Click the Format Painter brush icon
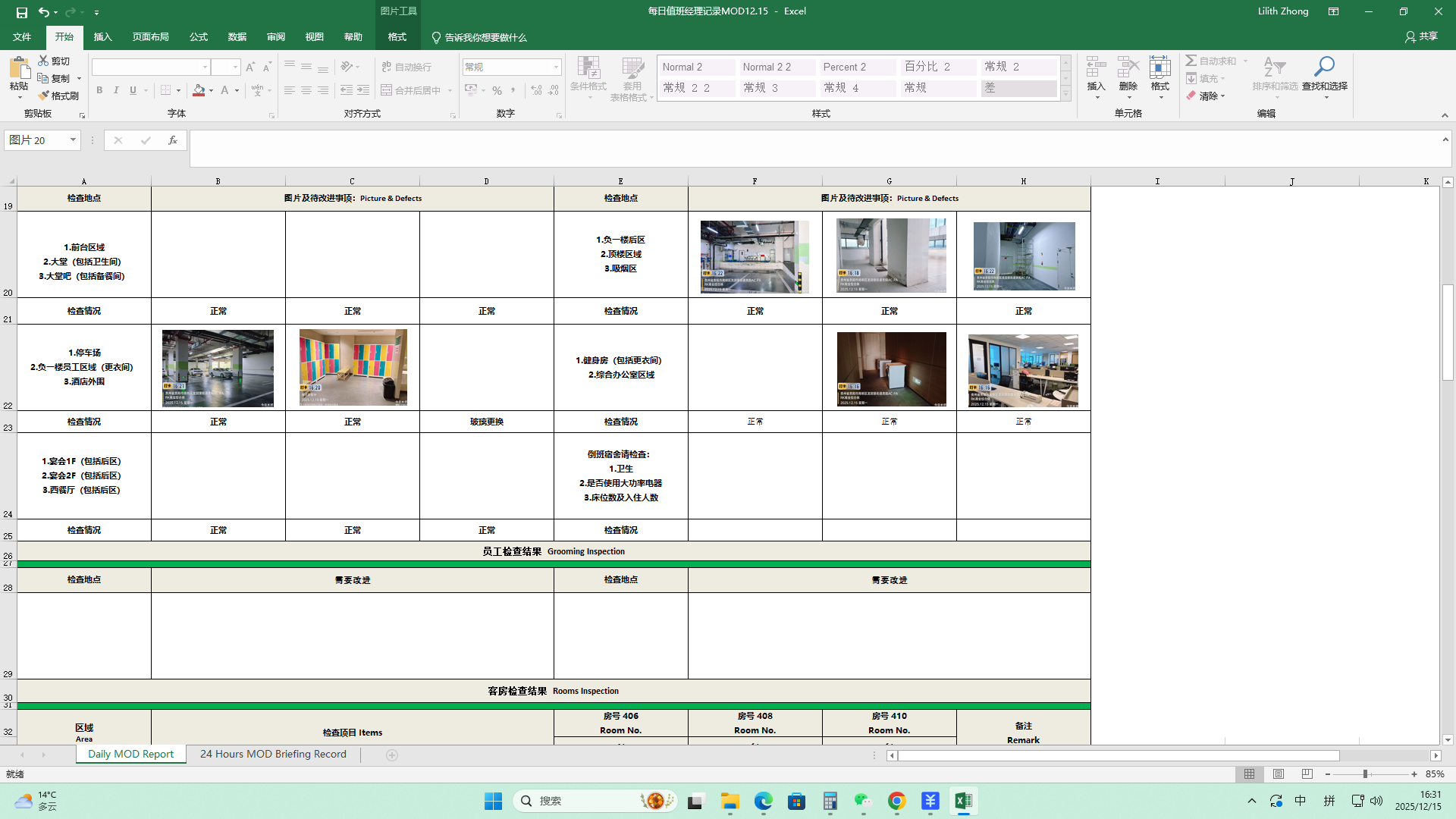The image size is (1456, 819). point(44,96)
